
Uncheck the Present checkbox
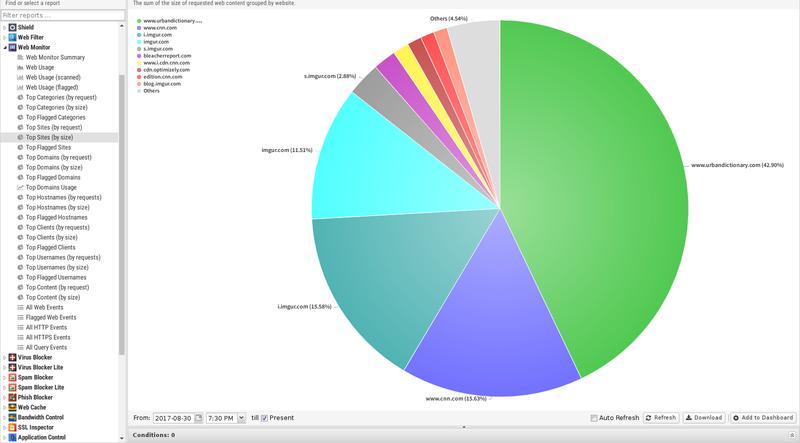click(264, 417)
